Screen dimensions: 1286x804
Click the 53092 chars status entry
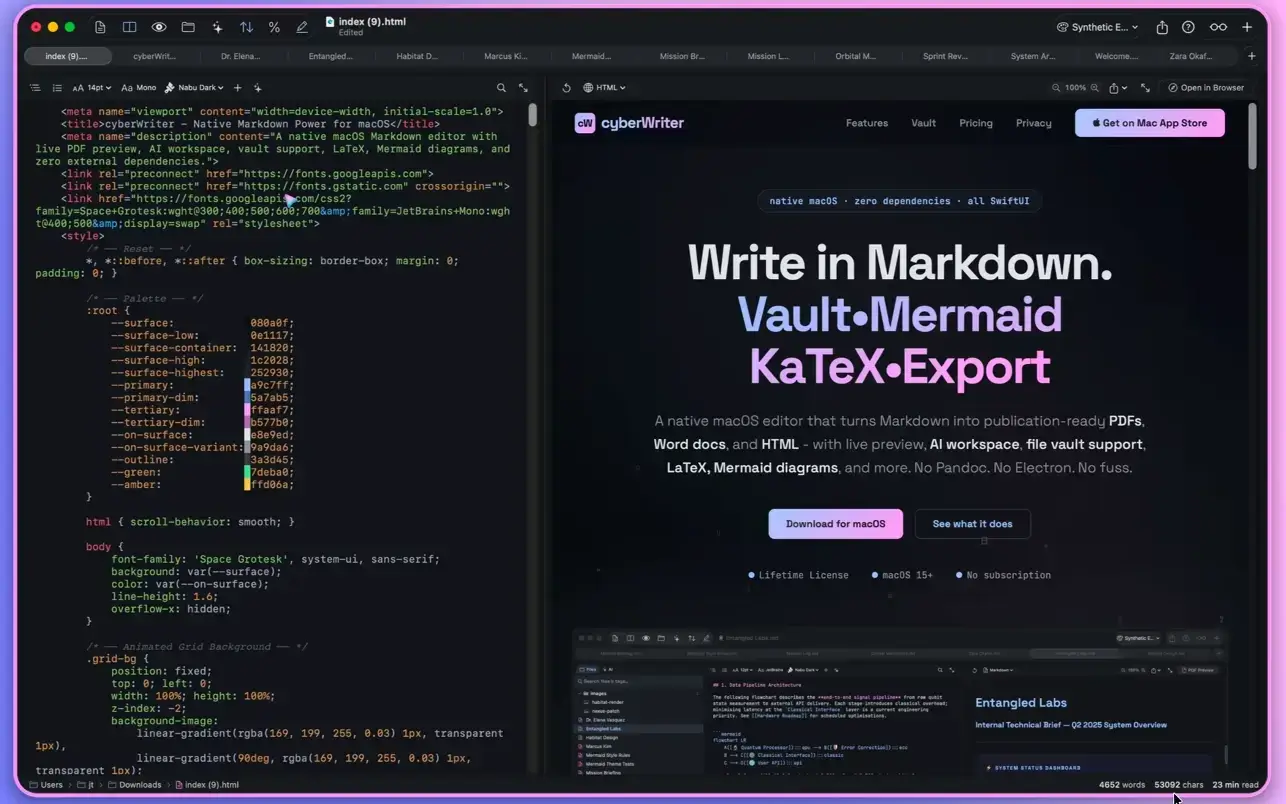coord(1179,785)
